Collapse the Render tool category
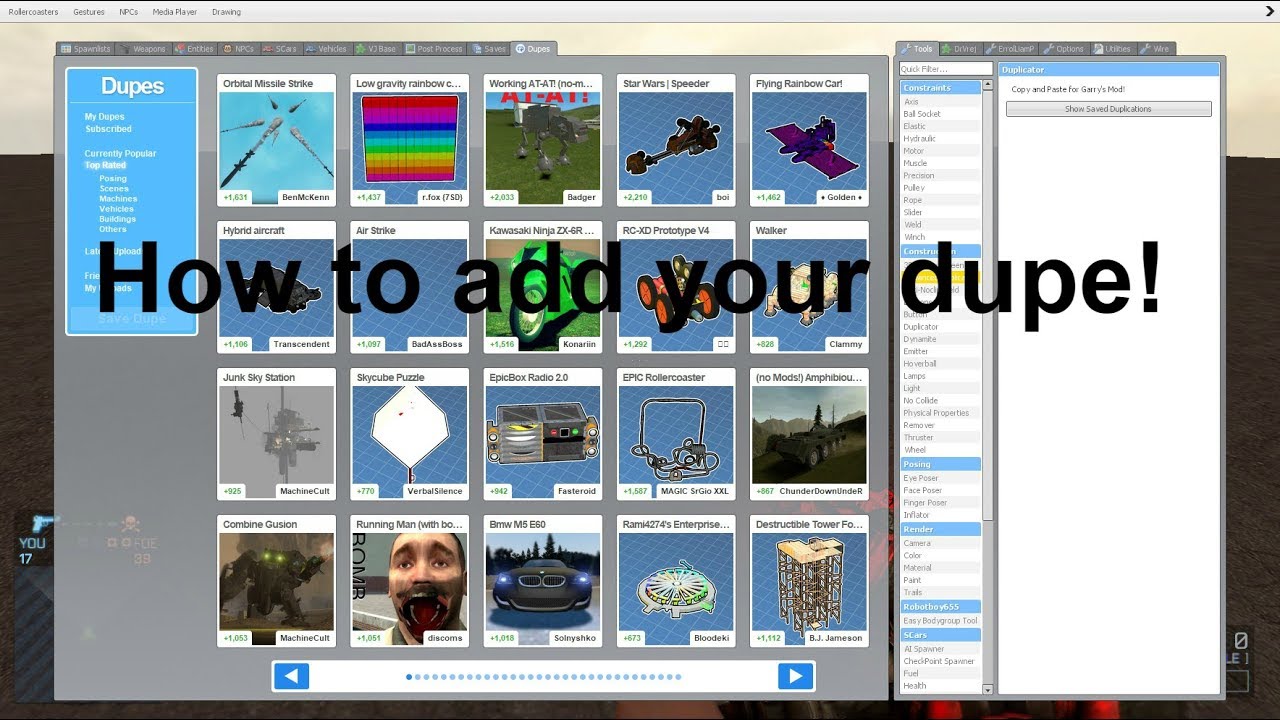The width and height of the screenshot is (1280, 720). point(940,529)
